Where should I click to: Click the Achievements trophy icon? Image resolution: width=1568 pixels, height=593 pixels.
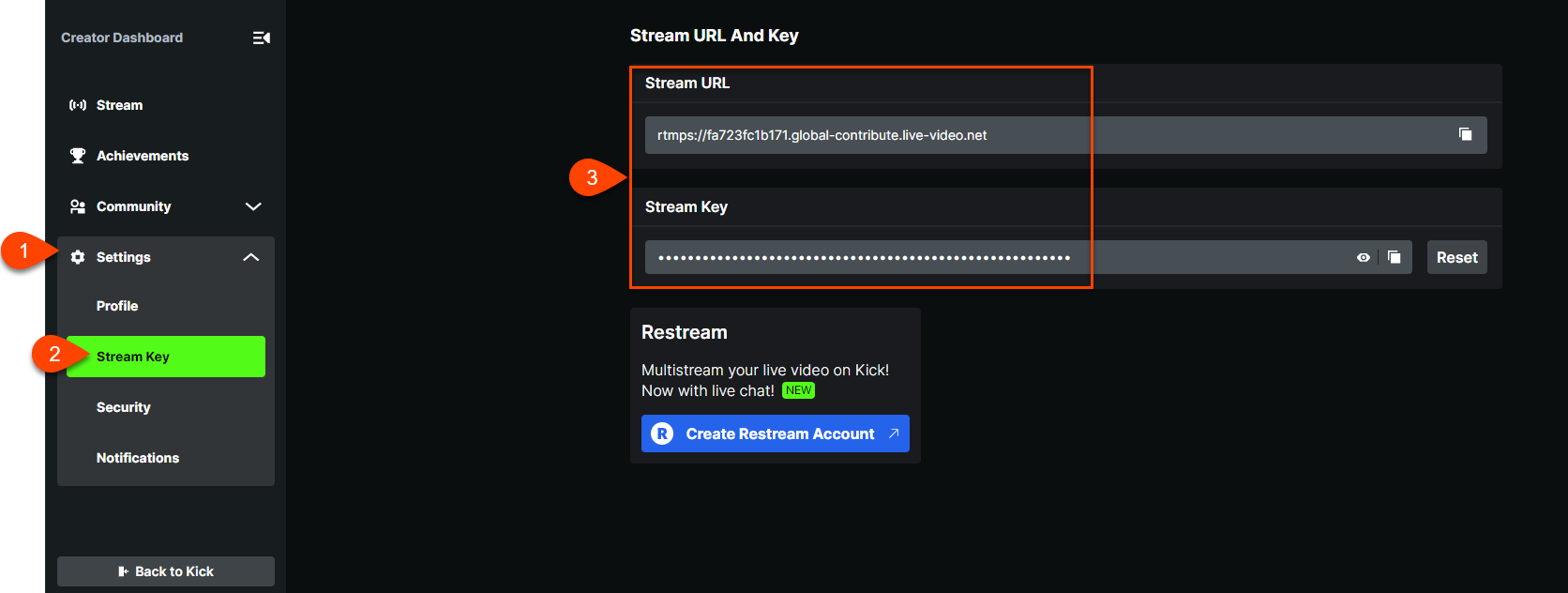click(x=78, y=156)
